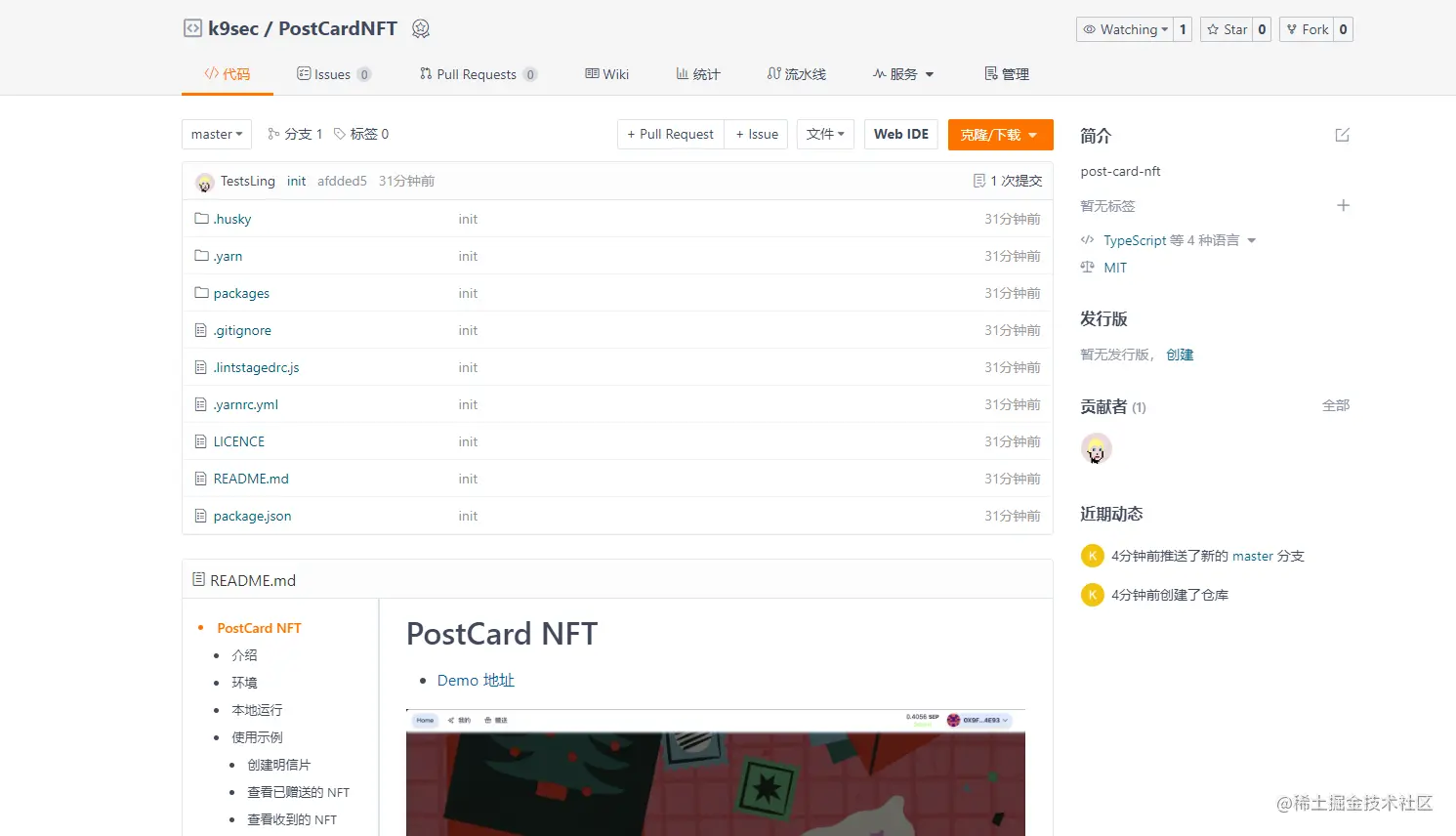Image resolution: width=1456 pixels, height=836 pixels.
Task: Expand the 克隆/下载 download dropdown
Action: click(1000, 134)
